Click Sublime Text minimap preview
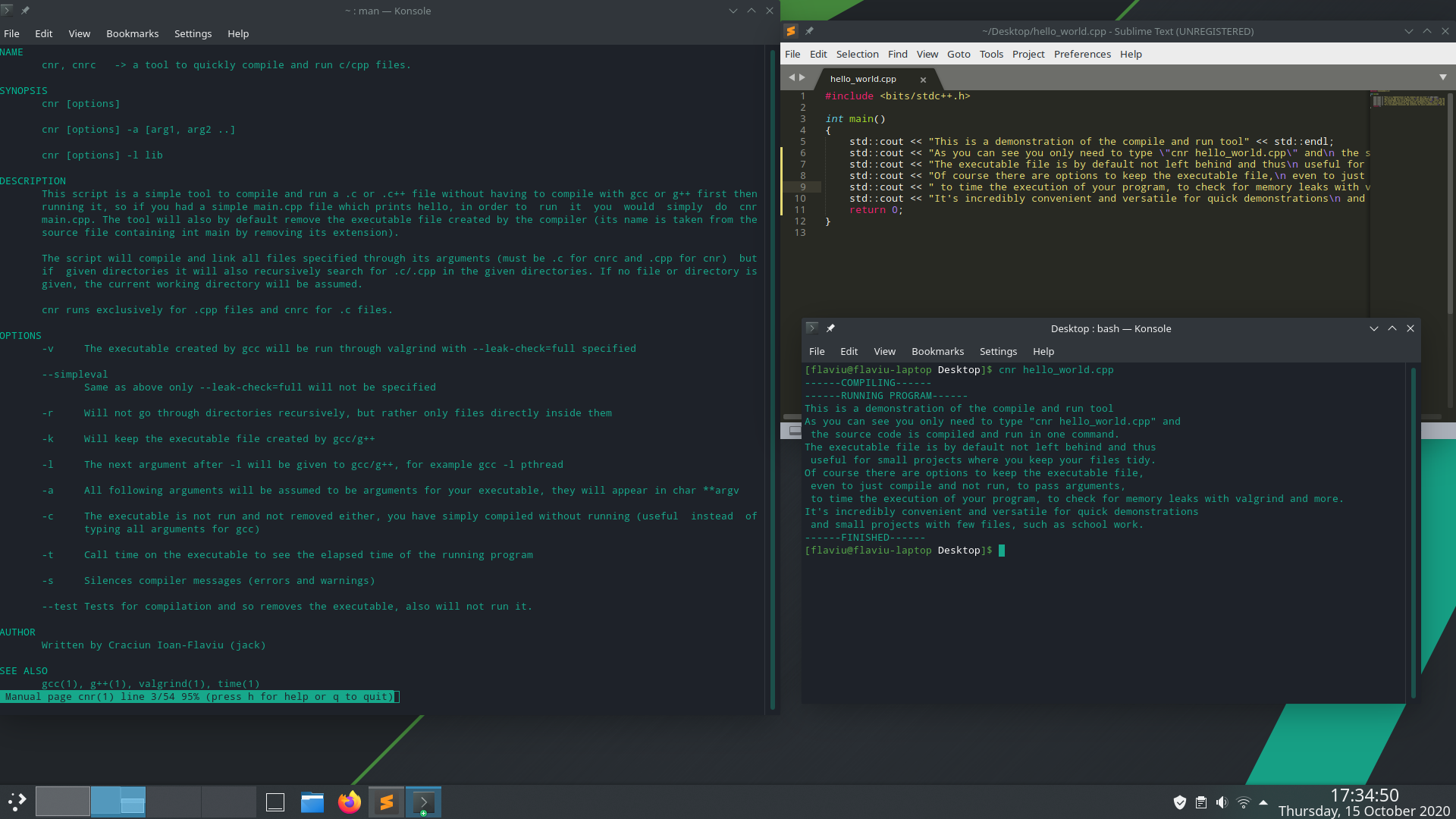 1407,100
